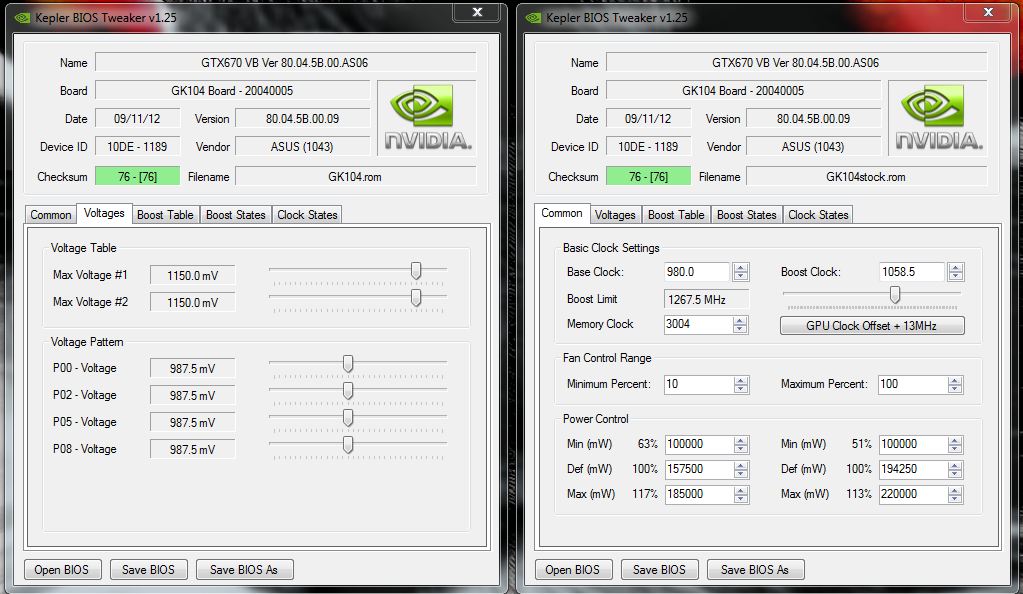Click spinner for 63% Min (mW) field

tap(741, 445)
